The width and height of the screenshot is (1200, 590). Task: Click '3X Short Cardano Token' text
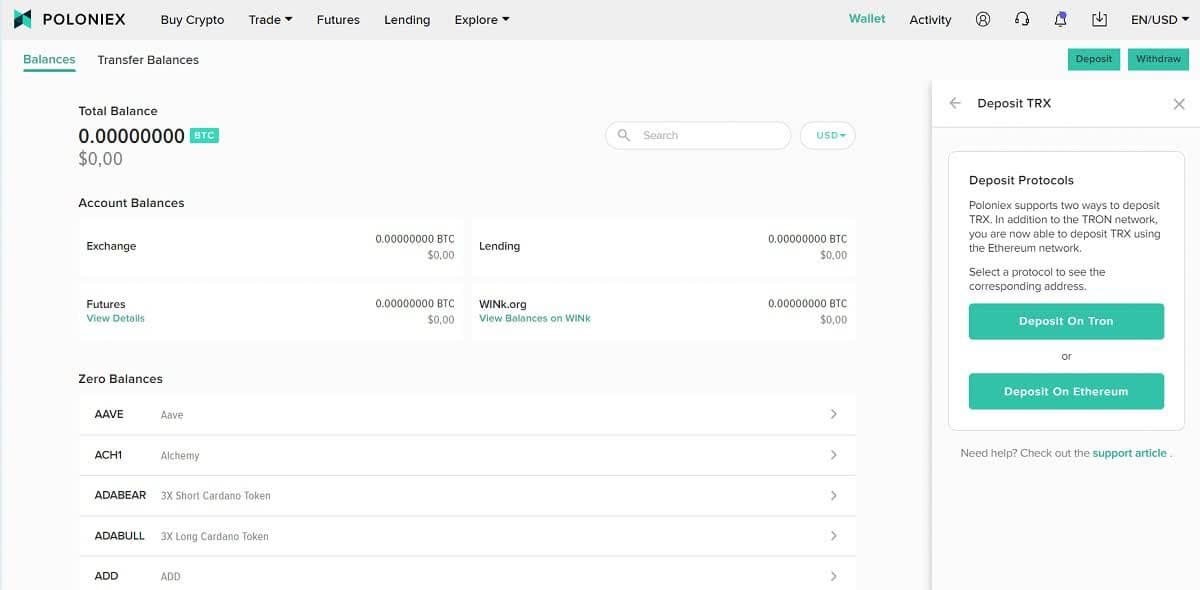(x=215, y=496)
